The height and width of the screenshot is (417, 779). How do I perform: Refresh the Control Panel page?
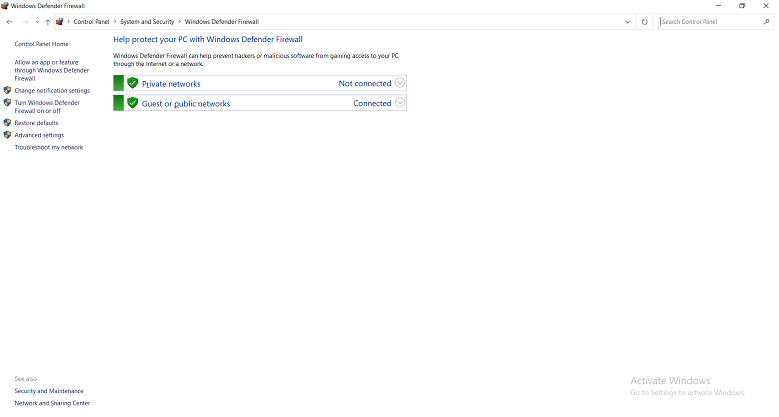point(644,22)
